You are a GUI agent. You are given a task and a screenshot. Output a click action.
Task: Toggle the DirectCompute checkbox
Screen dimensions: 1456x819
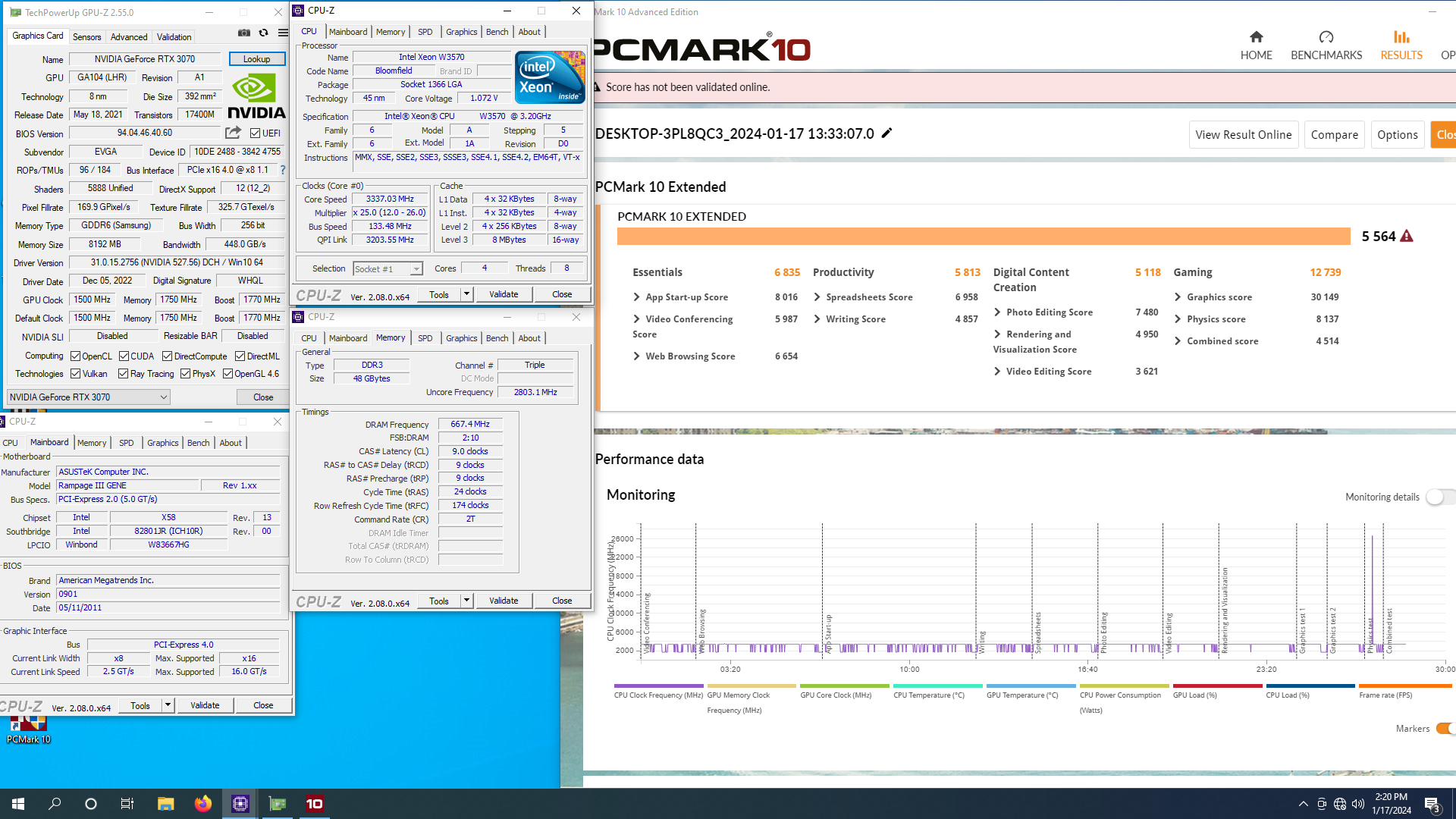pyautogui.click(x=167, y=356)
